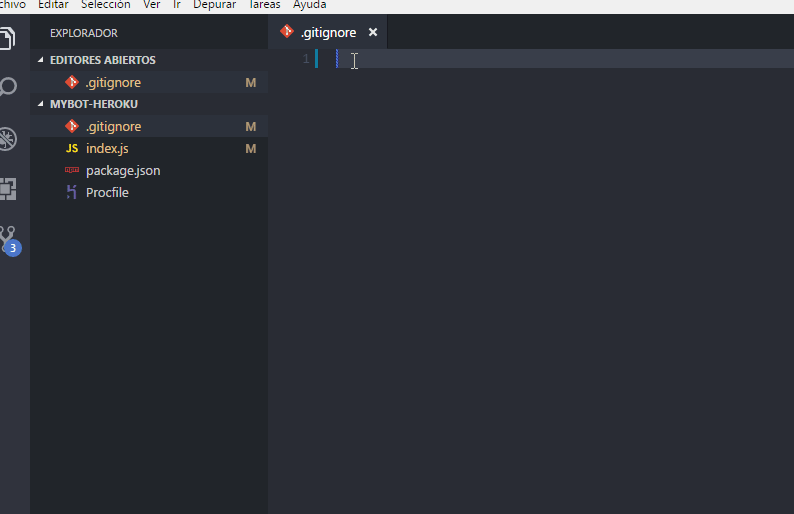Click the Heroku icon beside Procfile
This screenshot has width=794, height=514.
[72, 192]
